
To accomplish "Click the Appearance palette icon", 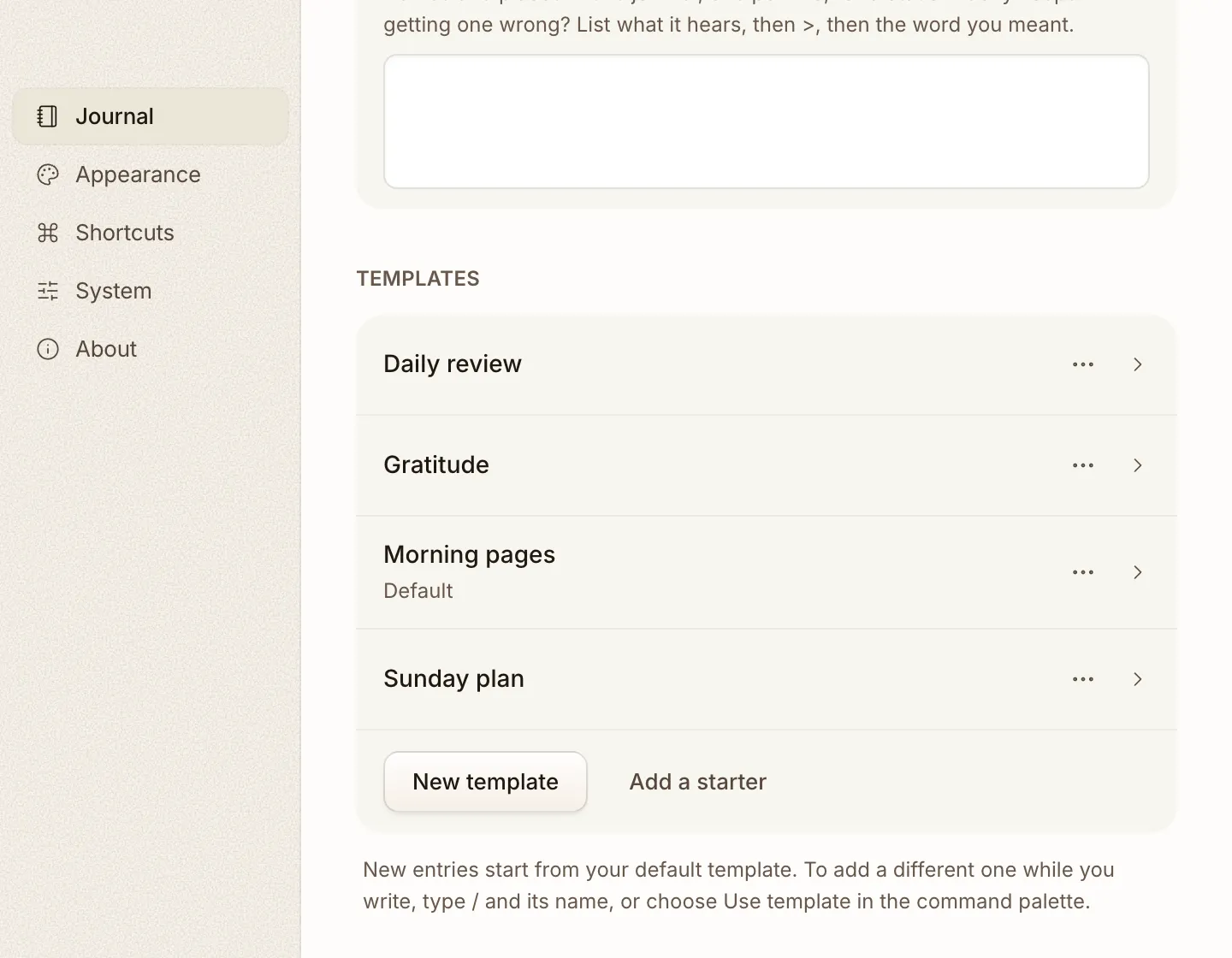I will (x=48, y=174).
